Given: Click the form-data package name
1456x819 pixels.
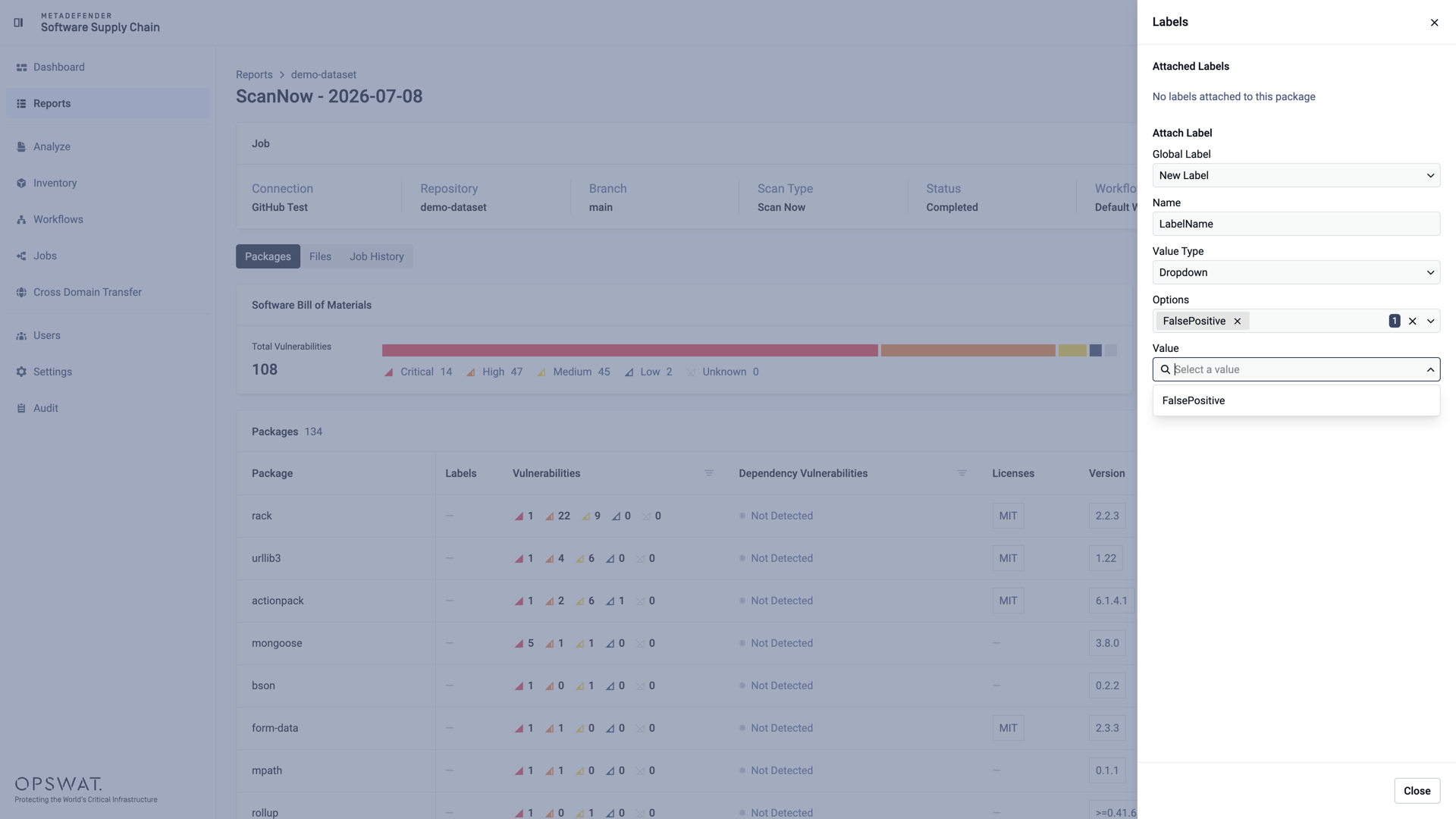Looking at the screenshot, I should 275,729.
